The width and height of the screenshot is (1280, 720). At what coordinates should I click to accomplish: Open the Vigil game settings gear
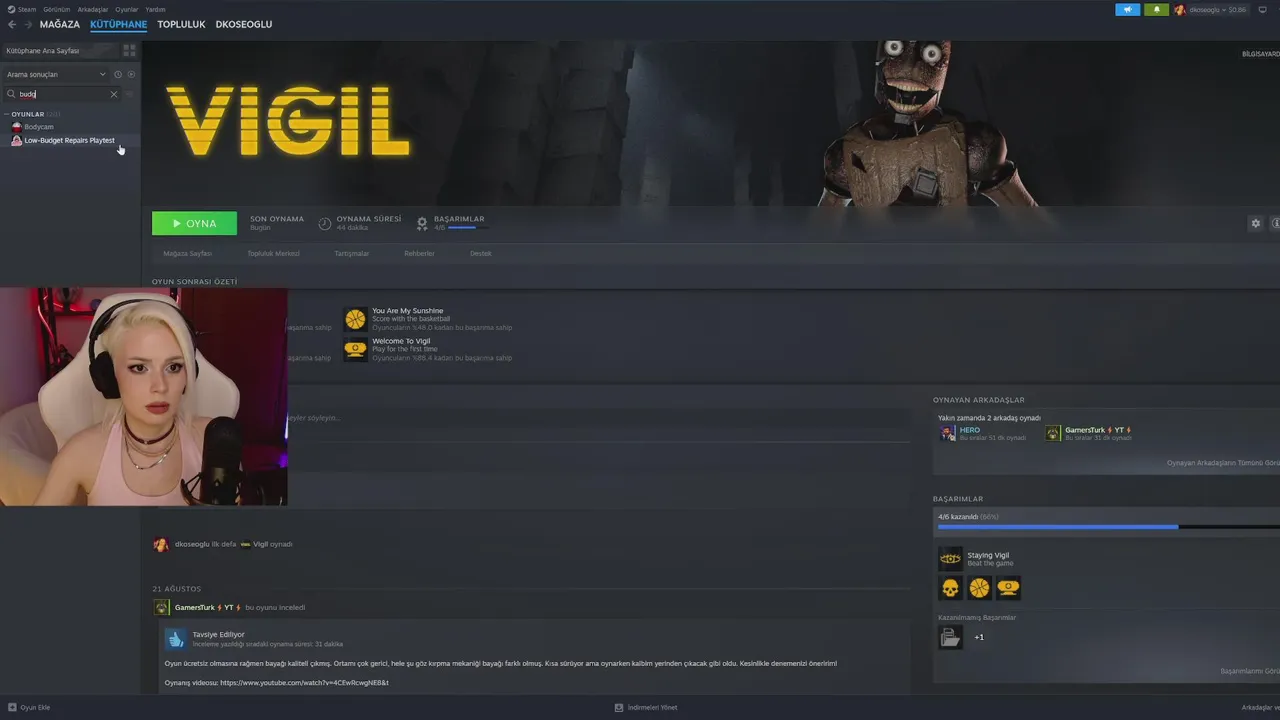(x=1256, y=223)
